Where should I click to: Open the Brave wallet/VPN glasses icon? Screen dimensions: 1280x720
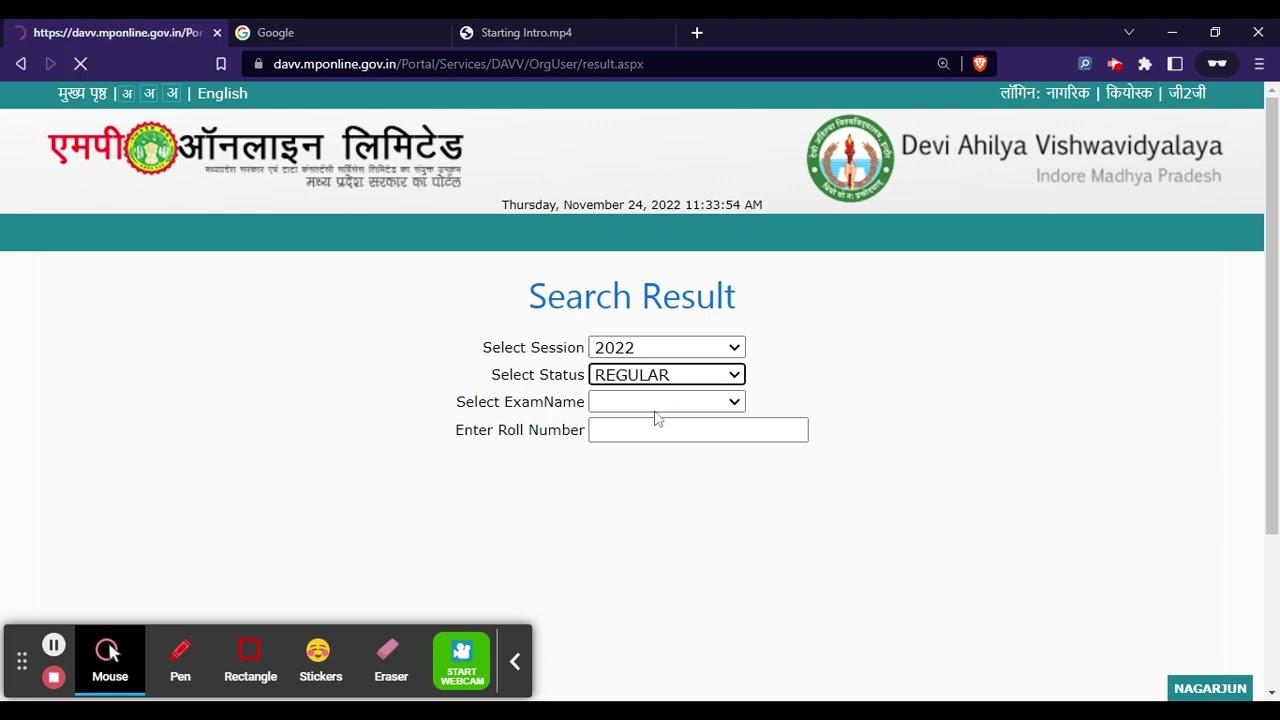[1217, 63]
